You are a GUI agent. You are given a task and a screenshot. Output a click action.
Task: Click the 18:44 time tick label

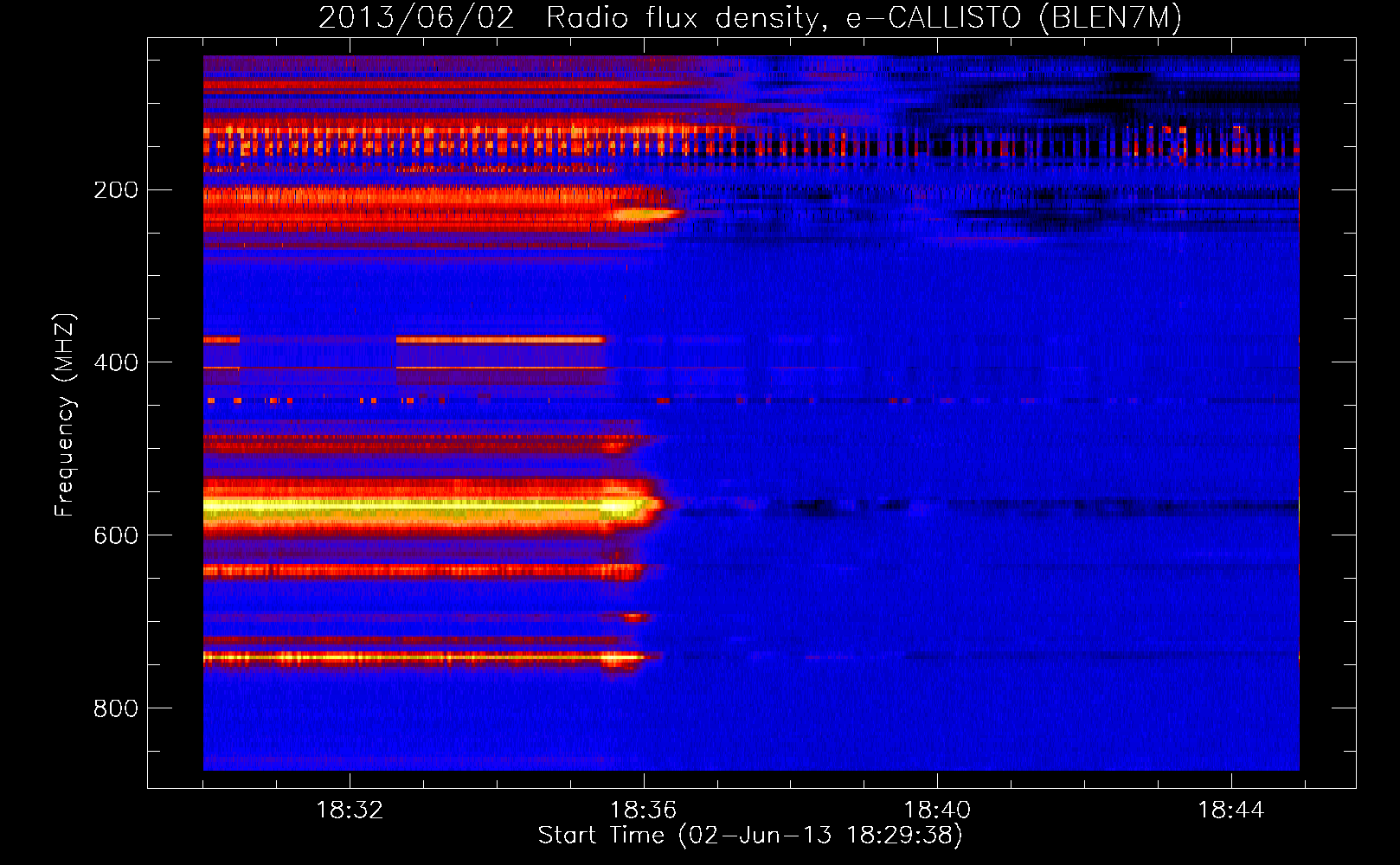(x=1230, y=811)
